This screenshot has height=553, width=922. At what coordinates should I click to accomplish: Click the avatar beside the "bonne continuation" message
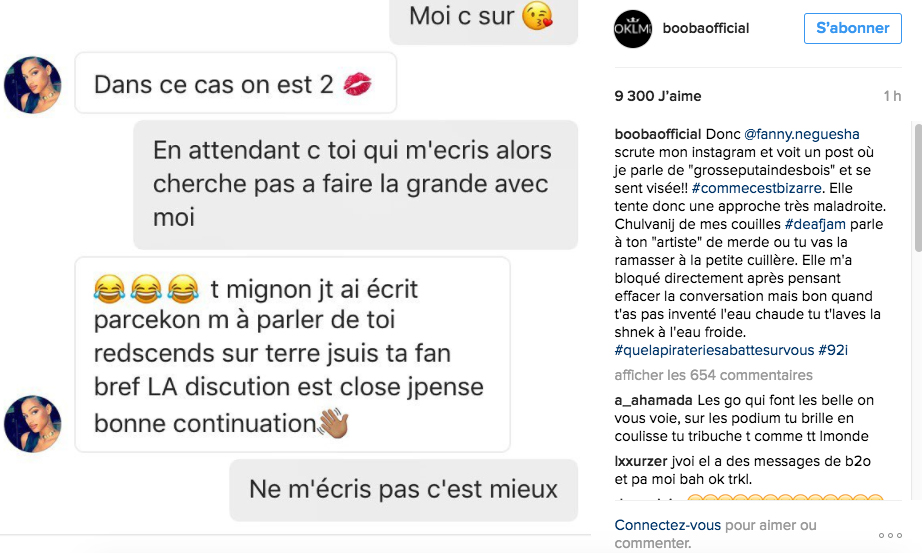pos(32,423)
